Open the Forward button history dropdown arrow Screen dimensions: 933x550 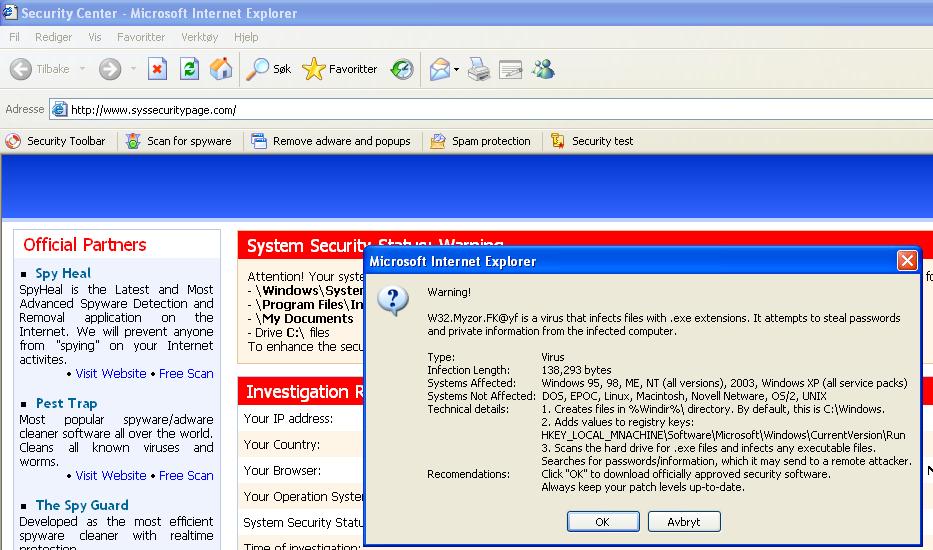click(133, 69)
